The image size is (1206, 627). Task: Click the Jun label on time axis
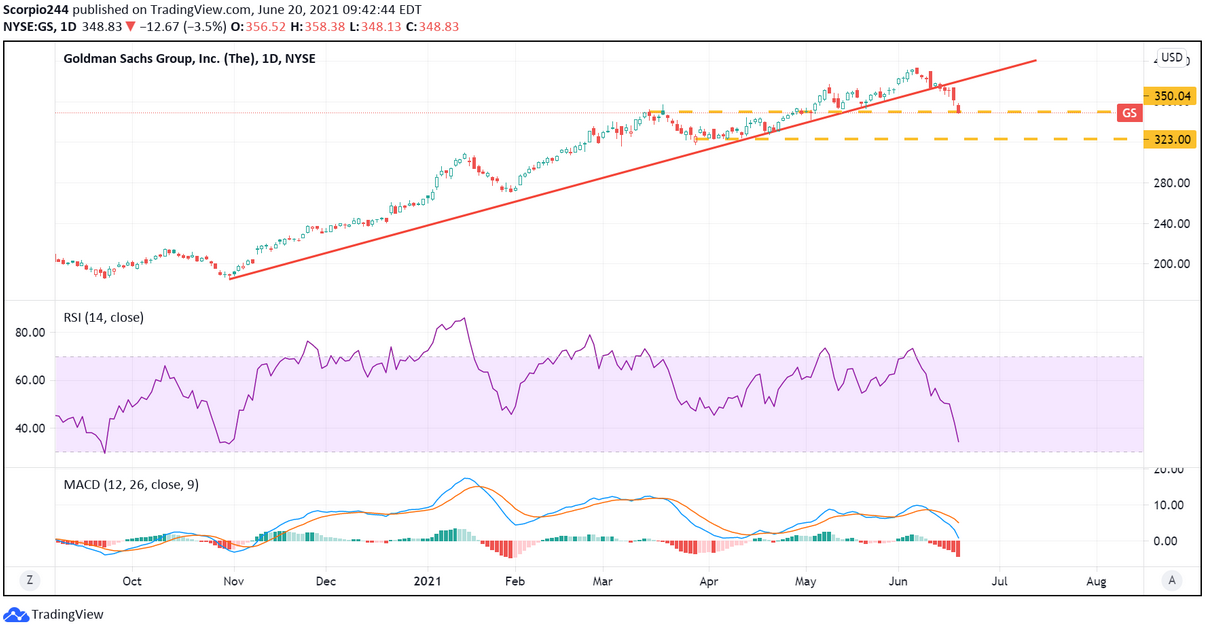pyautogui.click(x=898, y=580)
